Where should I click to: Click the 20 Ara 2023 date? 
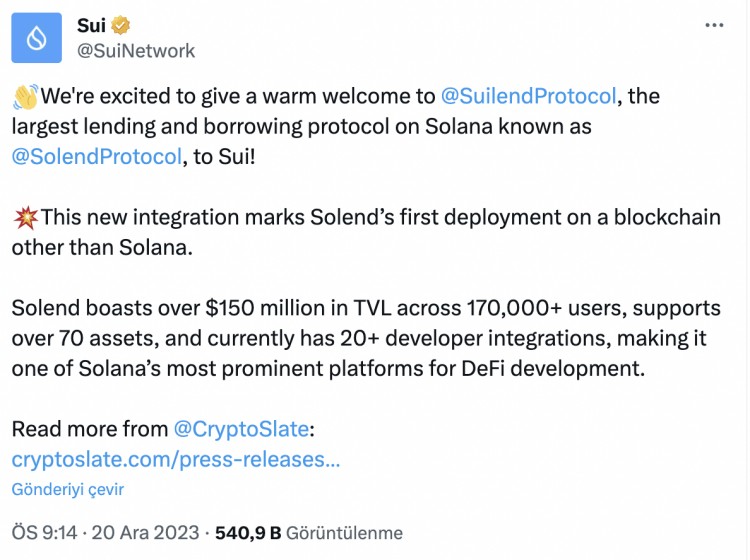point(145,533)
